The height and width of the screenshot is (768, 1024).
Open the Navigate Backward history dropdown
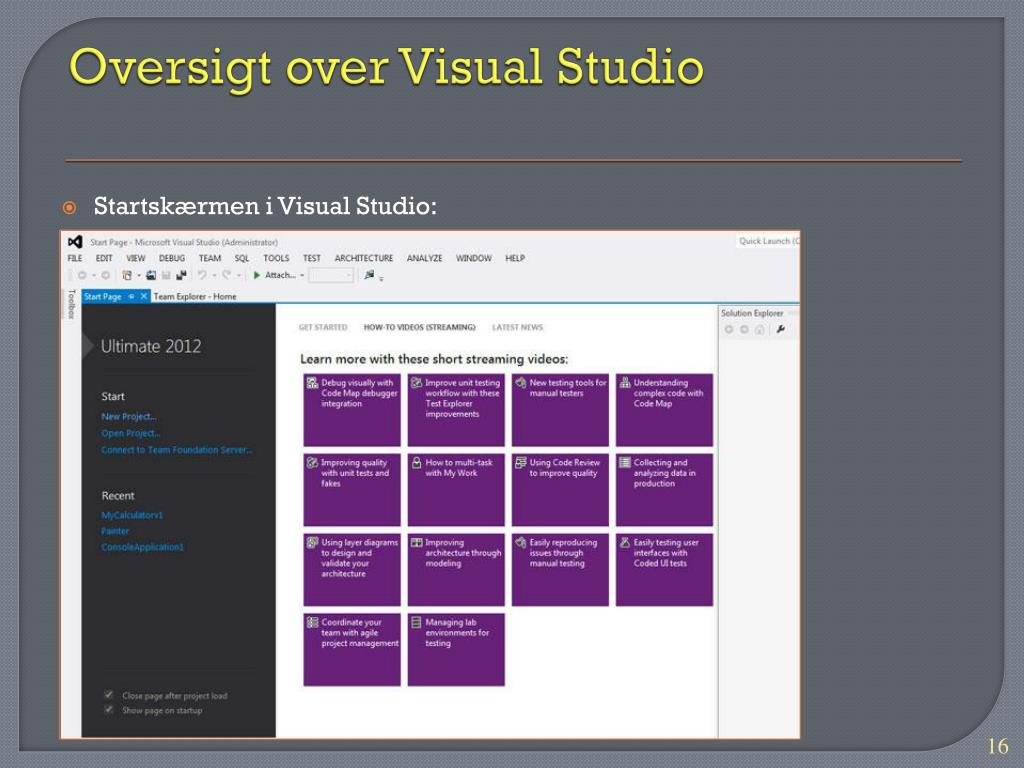[94, 276]
